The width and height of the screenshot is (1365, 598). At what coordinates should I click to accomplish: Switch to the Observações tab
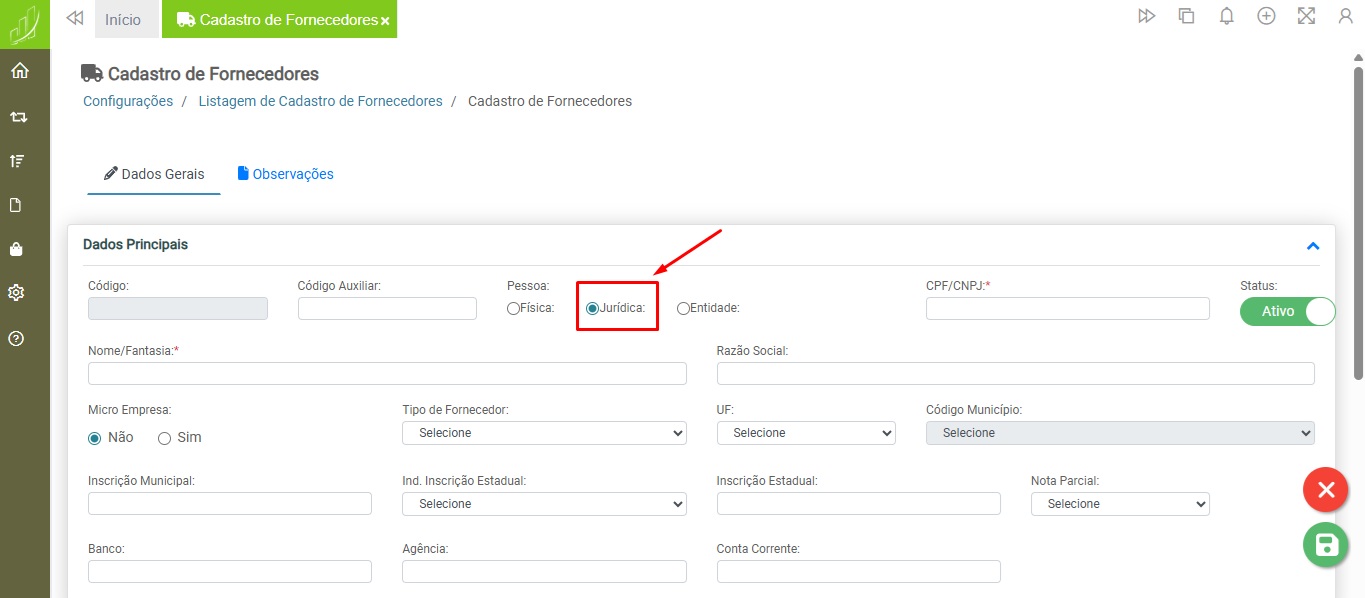285,174
